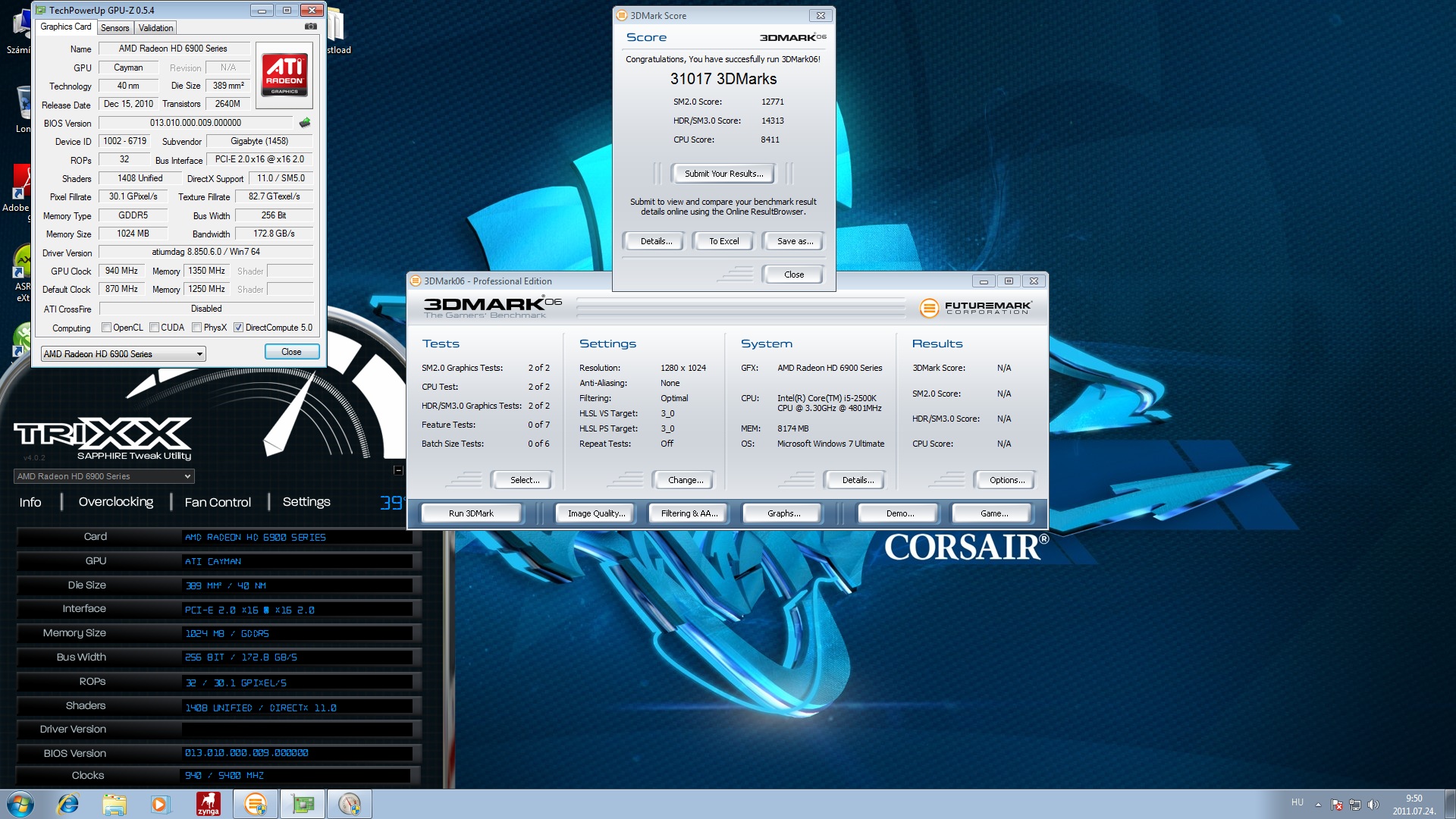Viewport: 1456px width, 819px height.
Task: Click the volume speaker tray icon
Action: pos(1373,805)
